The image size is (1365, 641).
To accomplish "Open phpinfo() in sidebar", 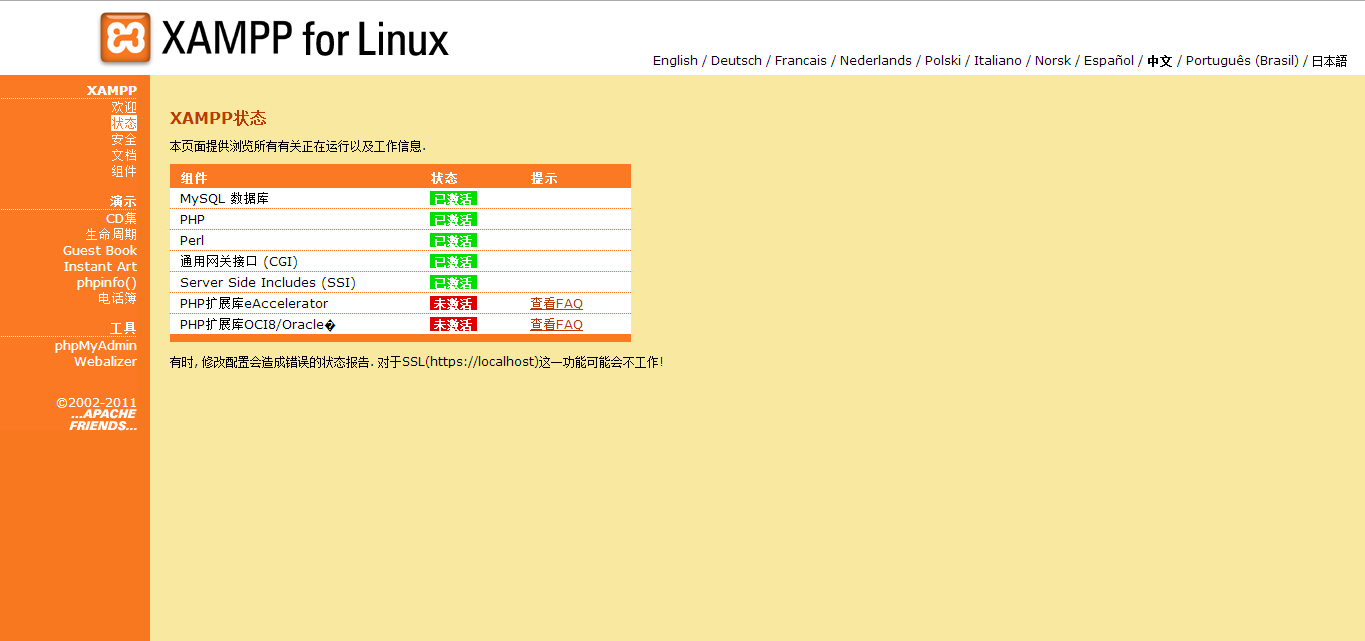I will (x=107, y=282).
